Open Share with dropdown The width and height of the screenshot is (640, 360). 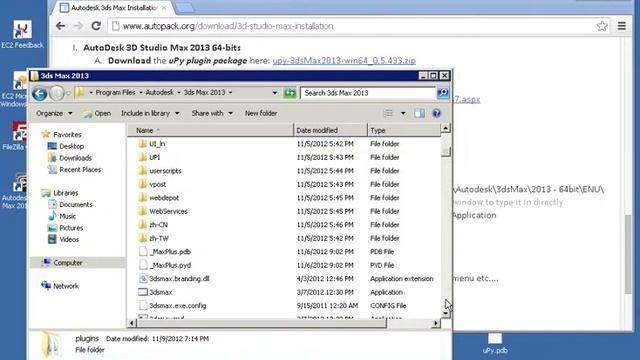click(212, 113)
